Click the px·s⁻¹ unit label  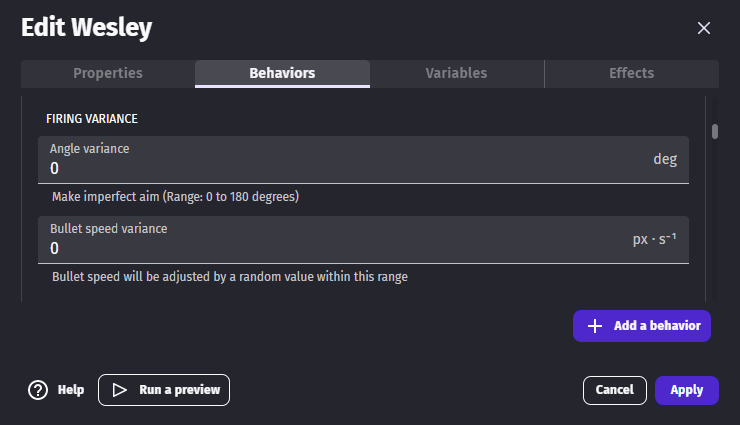point(655,240)
